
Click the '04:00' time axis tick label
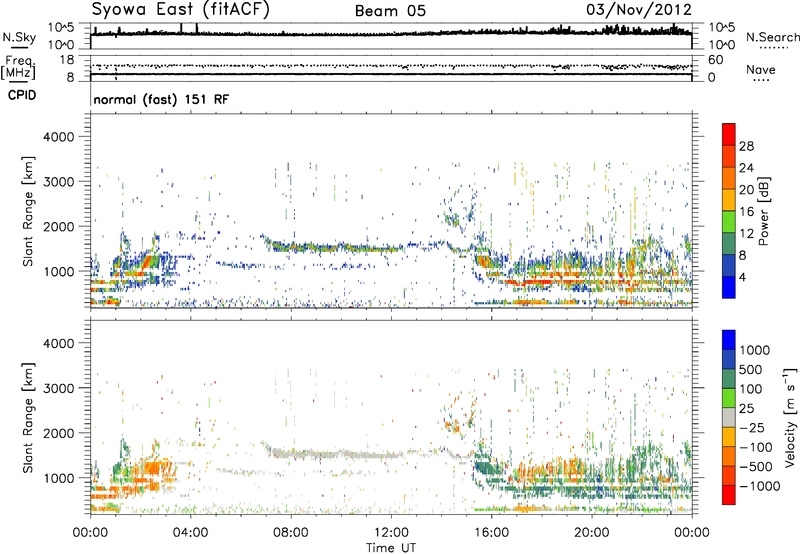pos(190,533)
